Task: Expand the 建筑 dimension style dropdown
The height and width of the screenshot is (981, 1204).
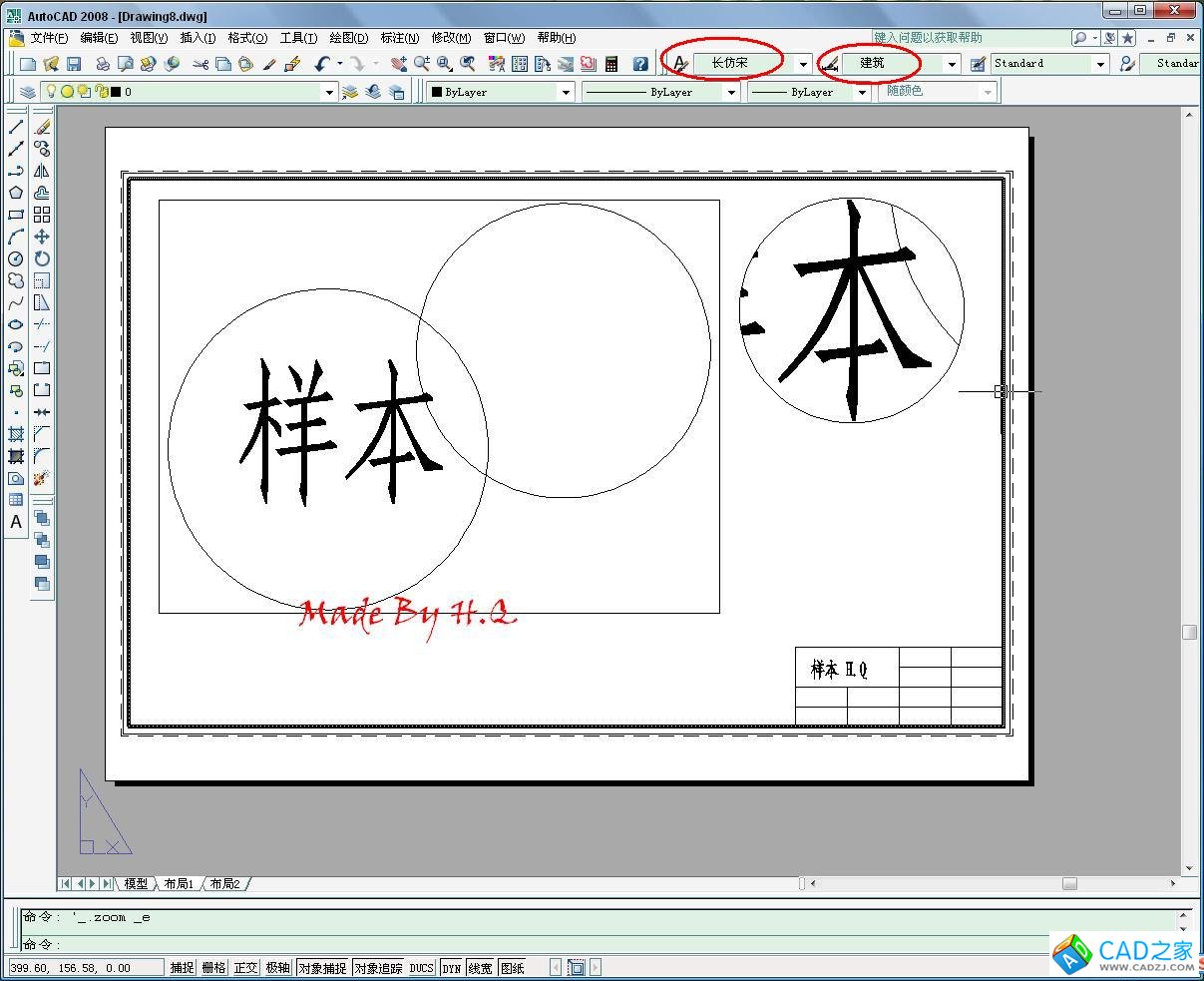Action: [x=952, y=64]
